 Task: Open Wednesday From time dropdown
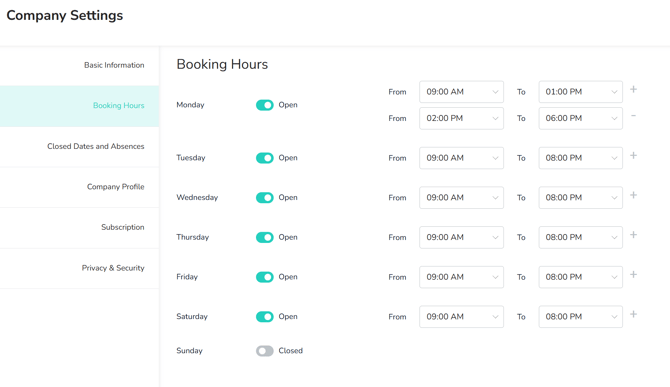click(461, 198)
